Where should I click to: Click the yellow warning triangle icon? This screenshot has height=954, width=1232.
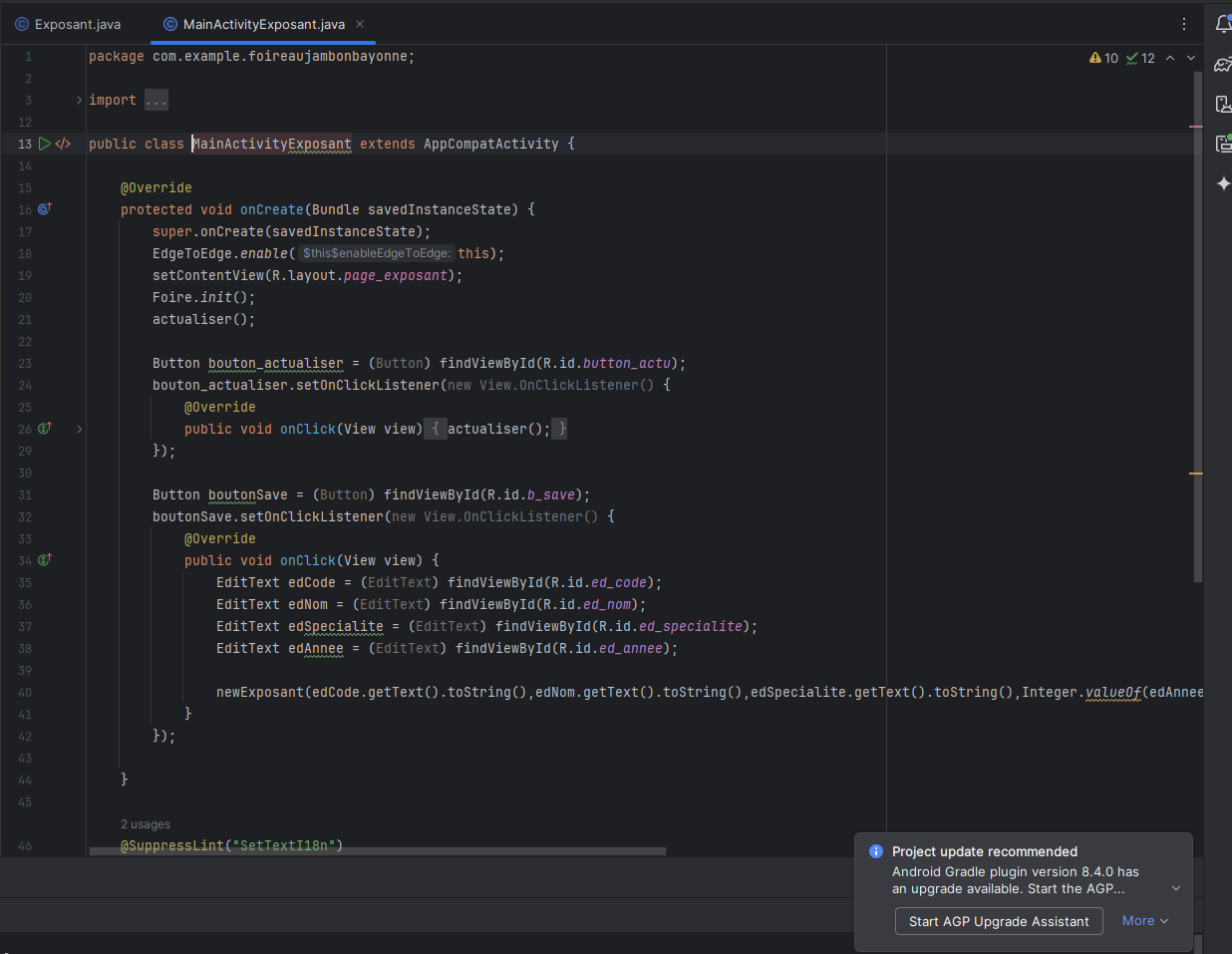(x=1095, y=58)
